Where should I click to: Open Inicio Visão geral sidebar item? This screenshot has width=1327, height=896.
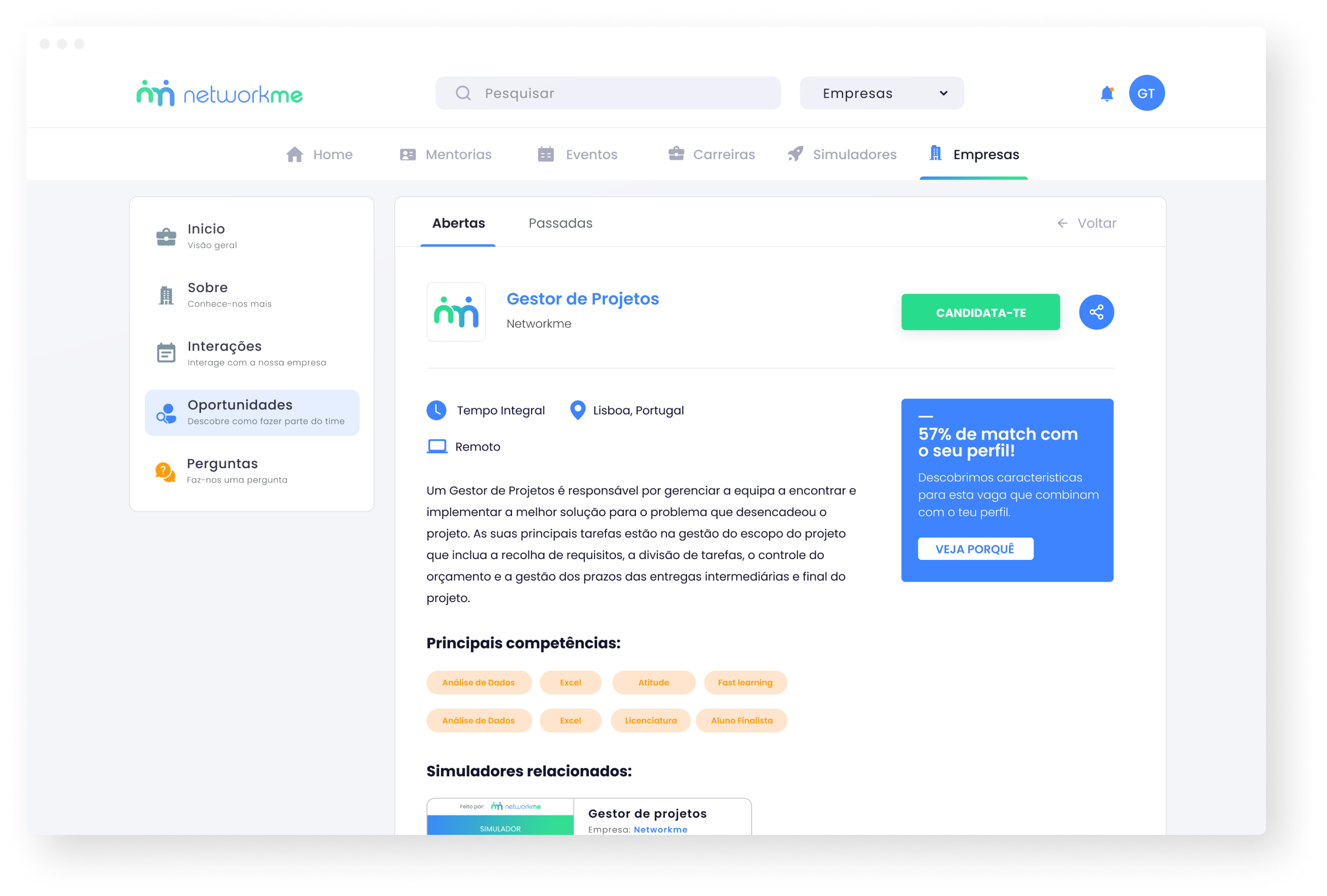click(x=252, y=236)
